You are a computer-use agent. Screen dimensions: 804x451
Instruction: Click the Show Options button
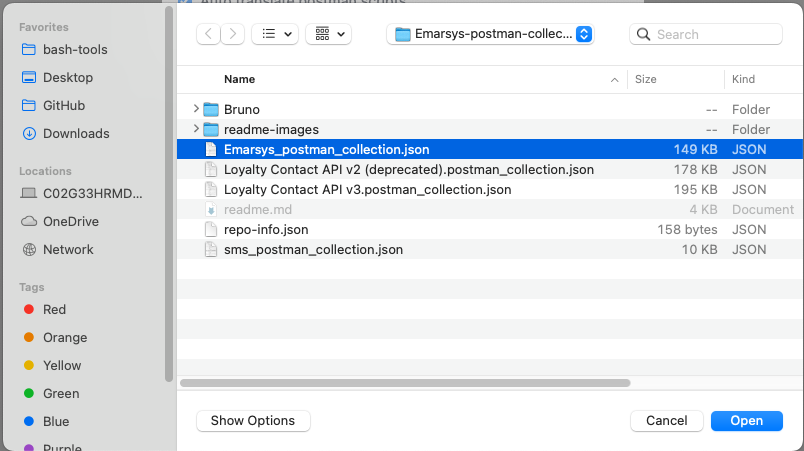253,421
